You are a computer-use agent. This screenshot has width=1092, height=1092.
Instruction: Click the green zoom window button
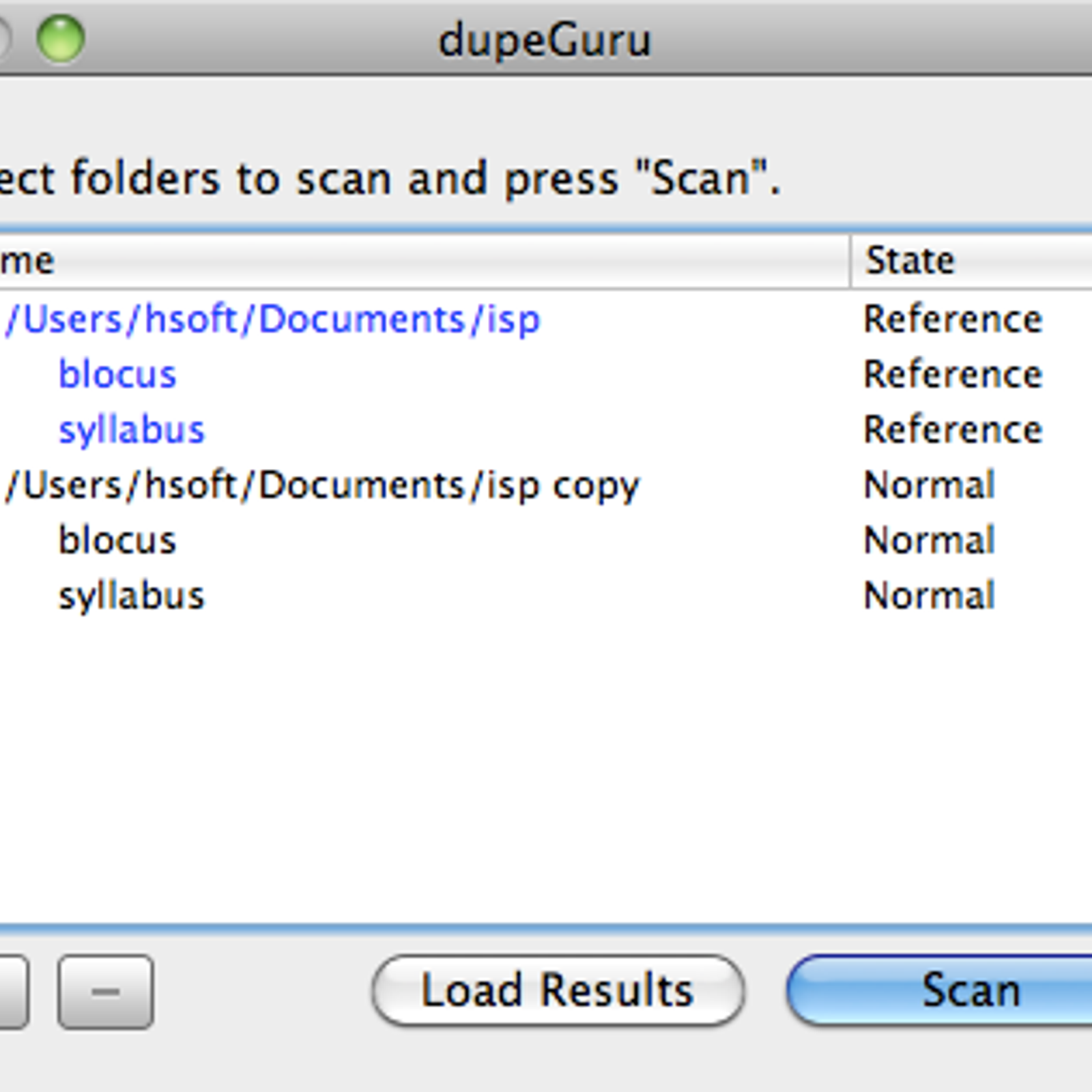(x=61, y=39)
